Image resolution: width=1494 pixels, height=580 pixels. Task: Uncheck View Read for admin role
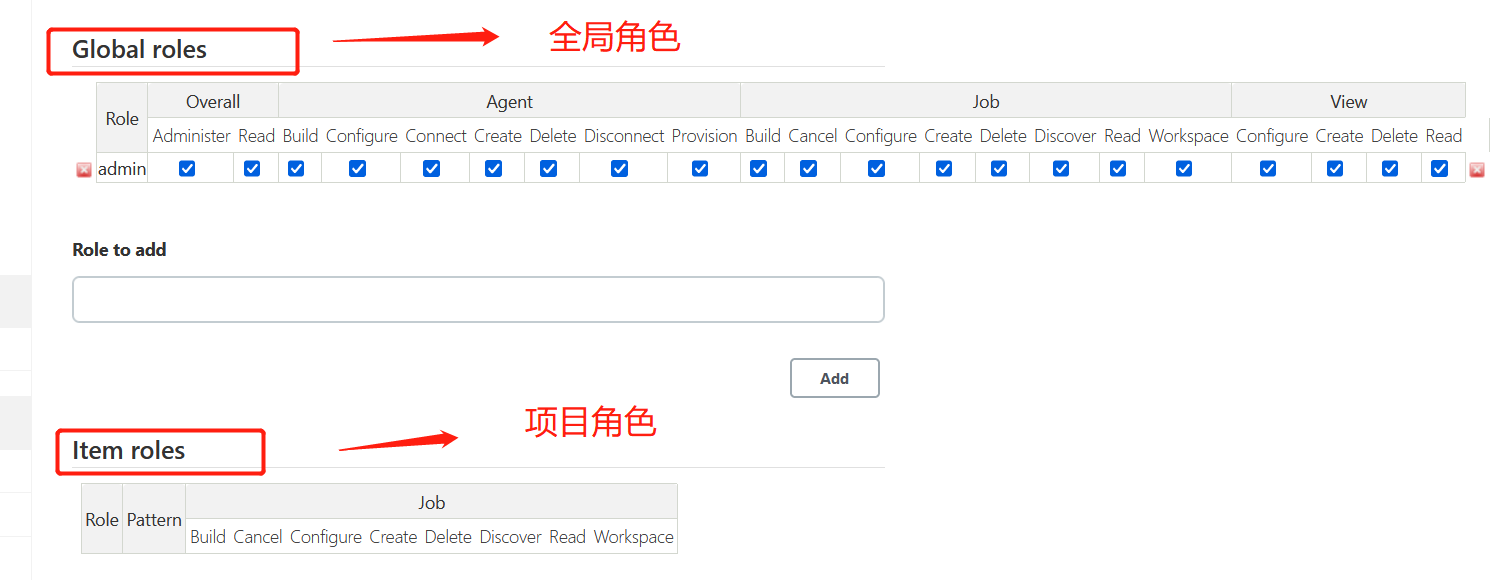[1440, 169]
